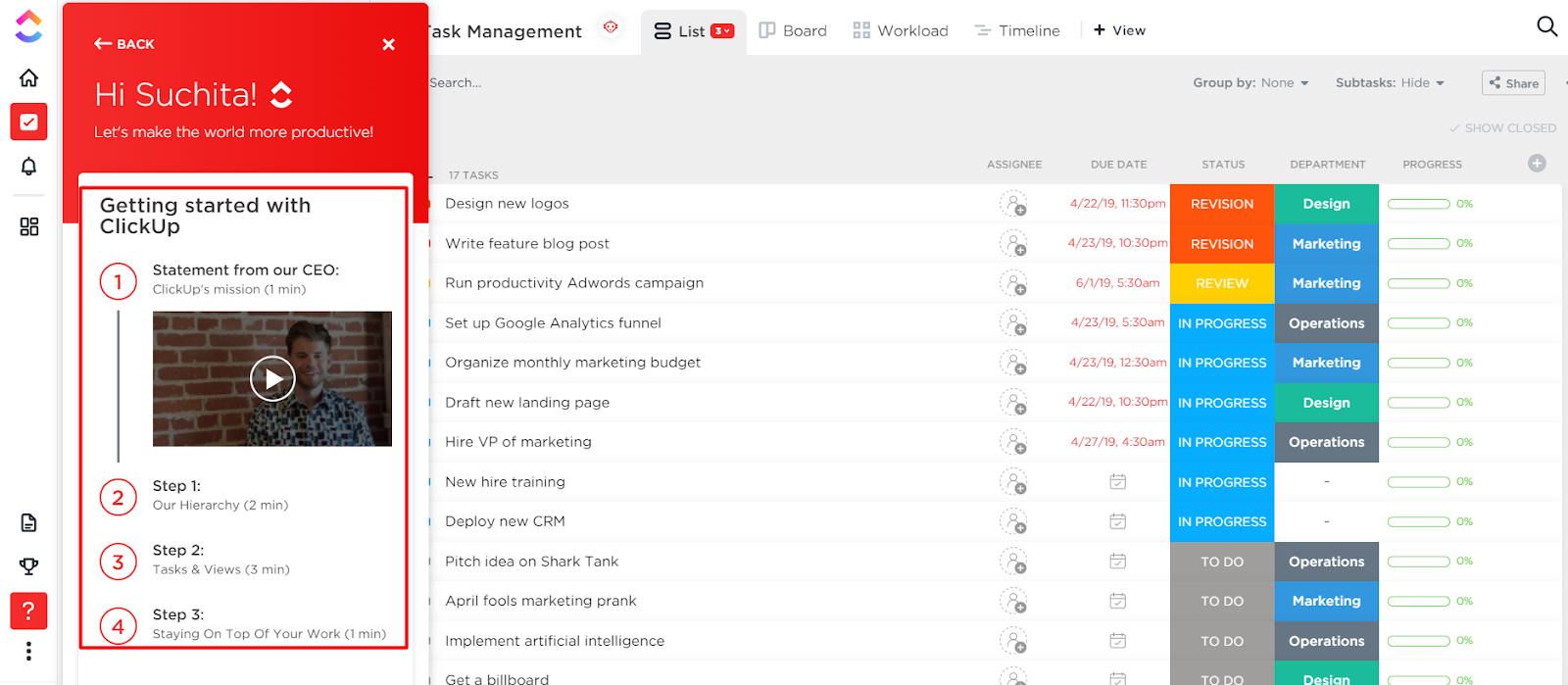This screenshot has height=685, width=1568.
Task: Open the Subtasks Hide dropdown
Action: [x=1390, y=83]
